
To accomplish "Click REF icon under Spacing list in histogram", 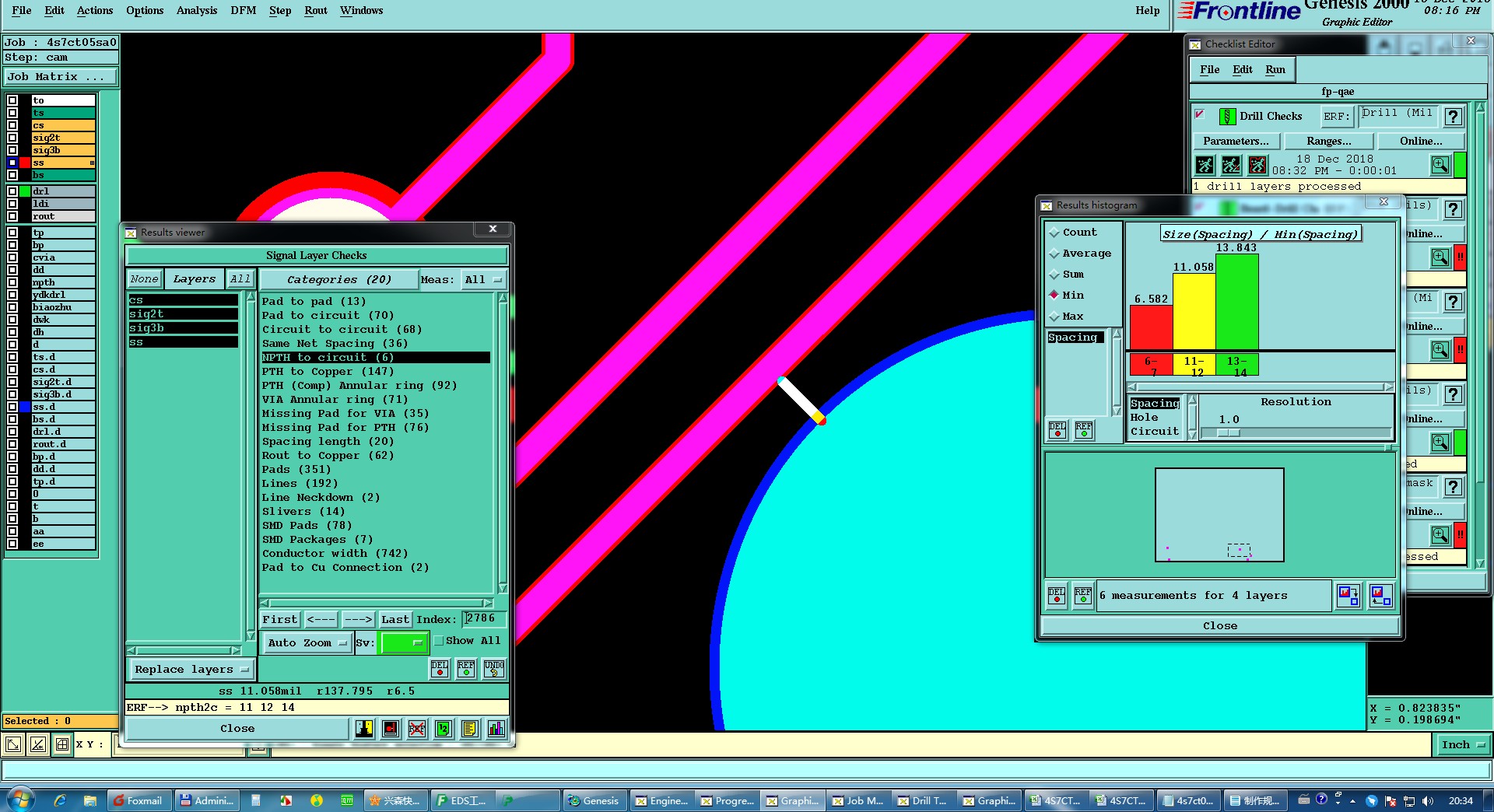I will click(1084, 430).
